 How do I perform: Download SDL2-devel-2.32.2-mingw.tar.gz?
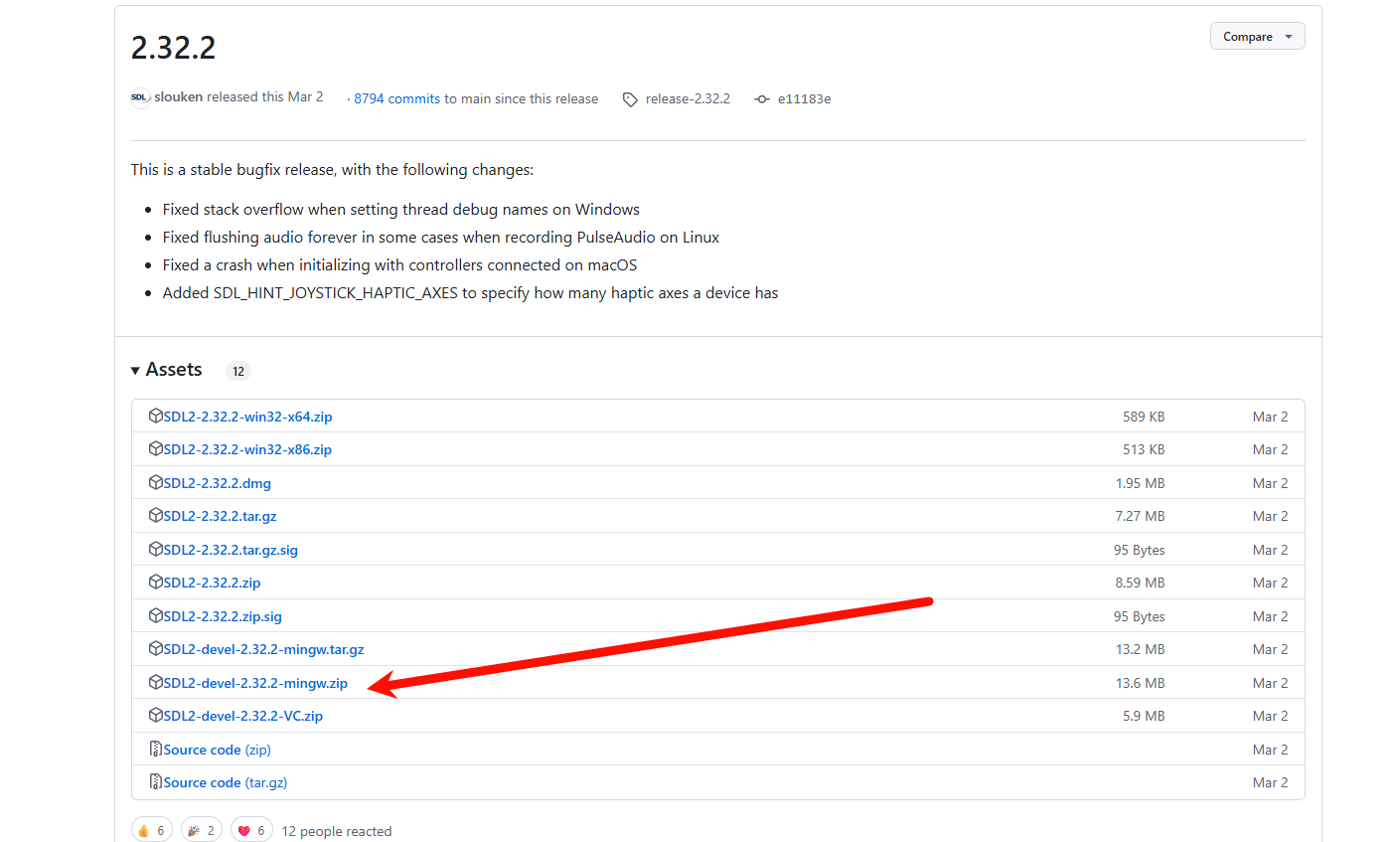[x=263, y=649]
